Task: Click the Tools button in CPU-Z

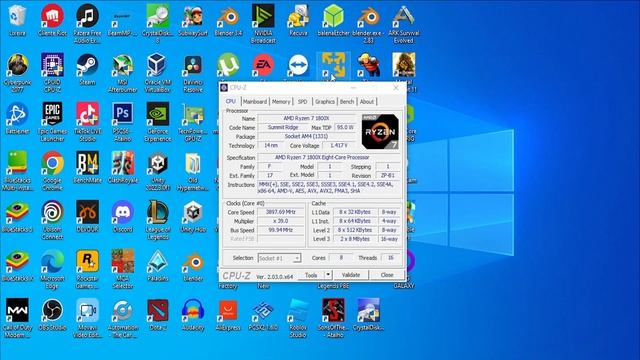Action: [x=311, y=275]
